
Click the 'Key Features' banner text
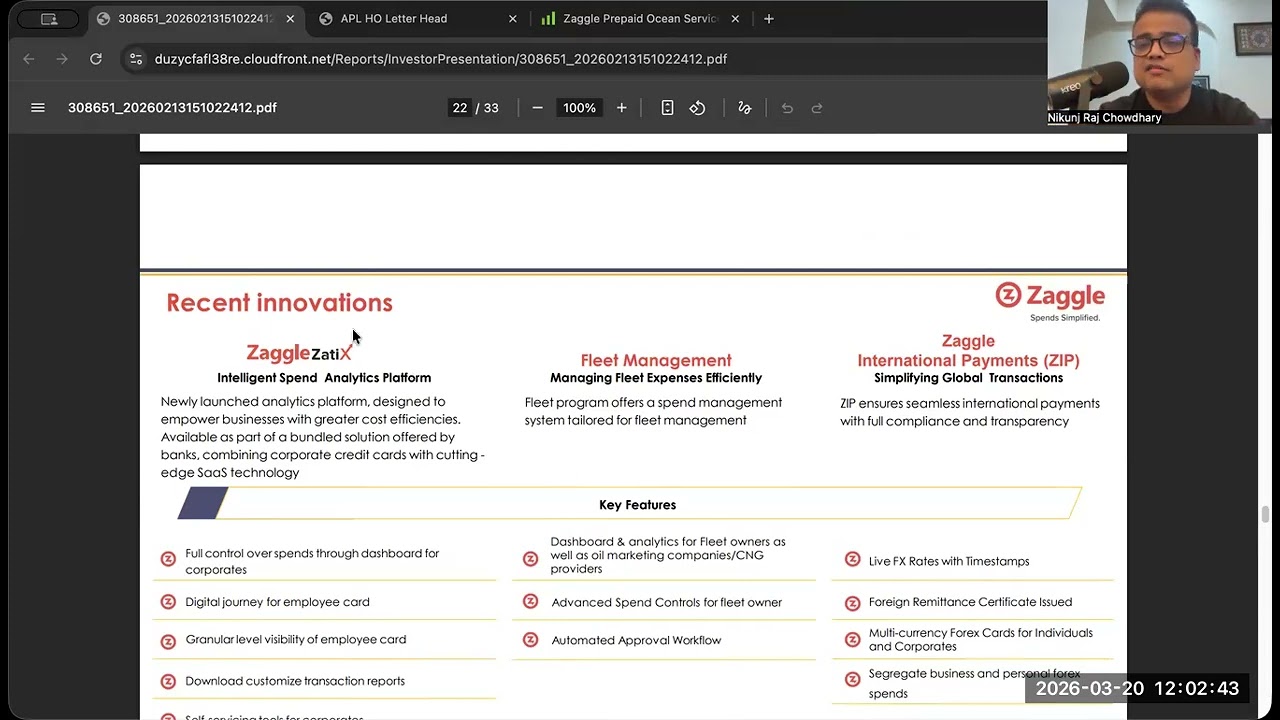click(x=637, y=505)
